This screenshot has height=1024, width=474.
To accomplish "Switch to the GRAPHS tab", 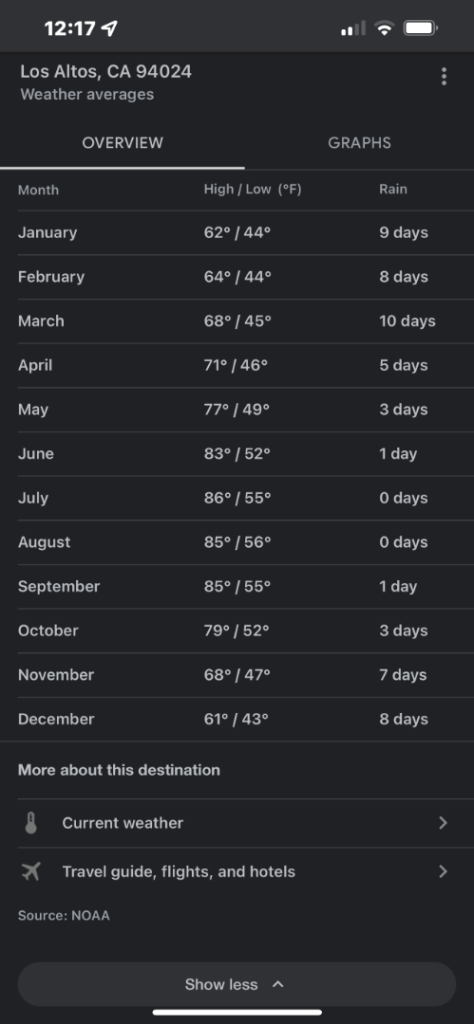I will (x=359, y=143).
